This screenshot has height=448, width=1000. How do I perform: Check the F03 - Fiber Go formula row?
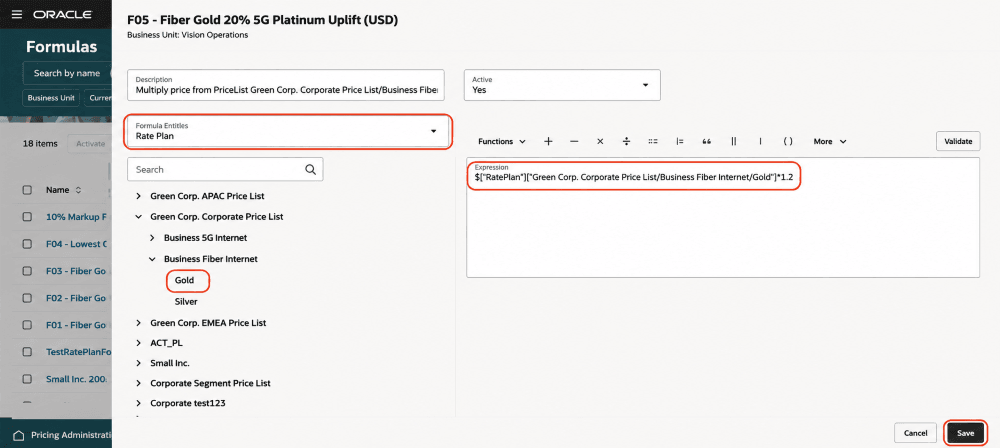point(27,271)
